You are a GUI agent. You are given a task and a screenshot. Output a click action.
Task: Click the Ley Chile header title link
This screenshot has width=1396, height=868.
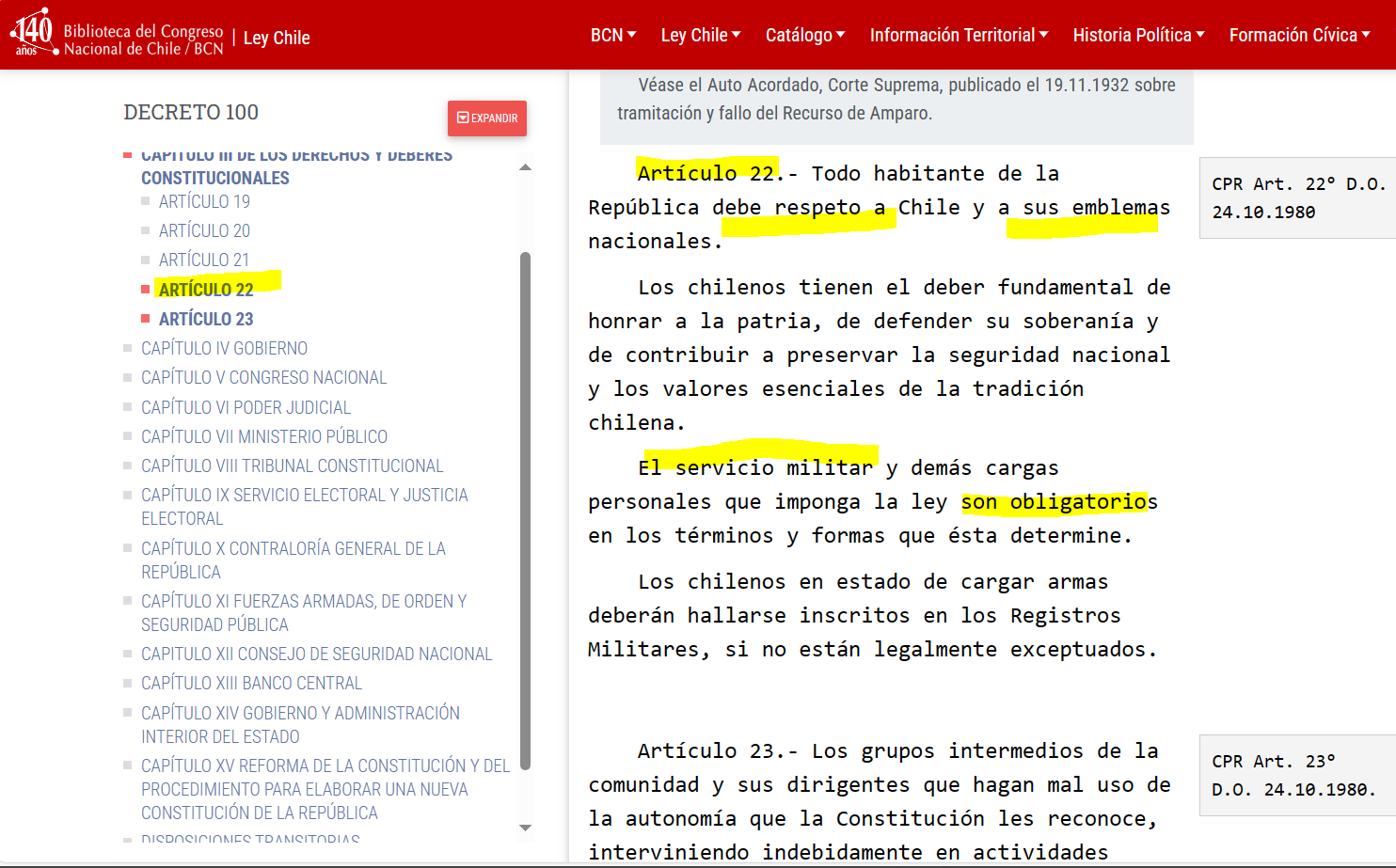pos(277,38)
